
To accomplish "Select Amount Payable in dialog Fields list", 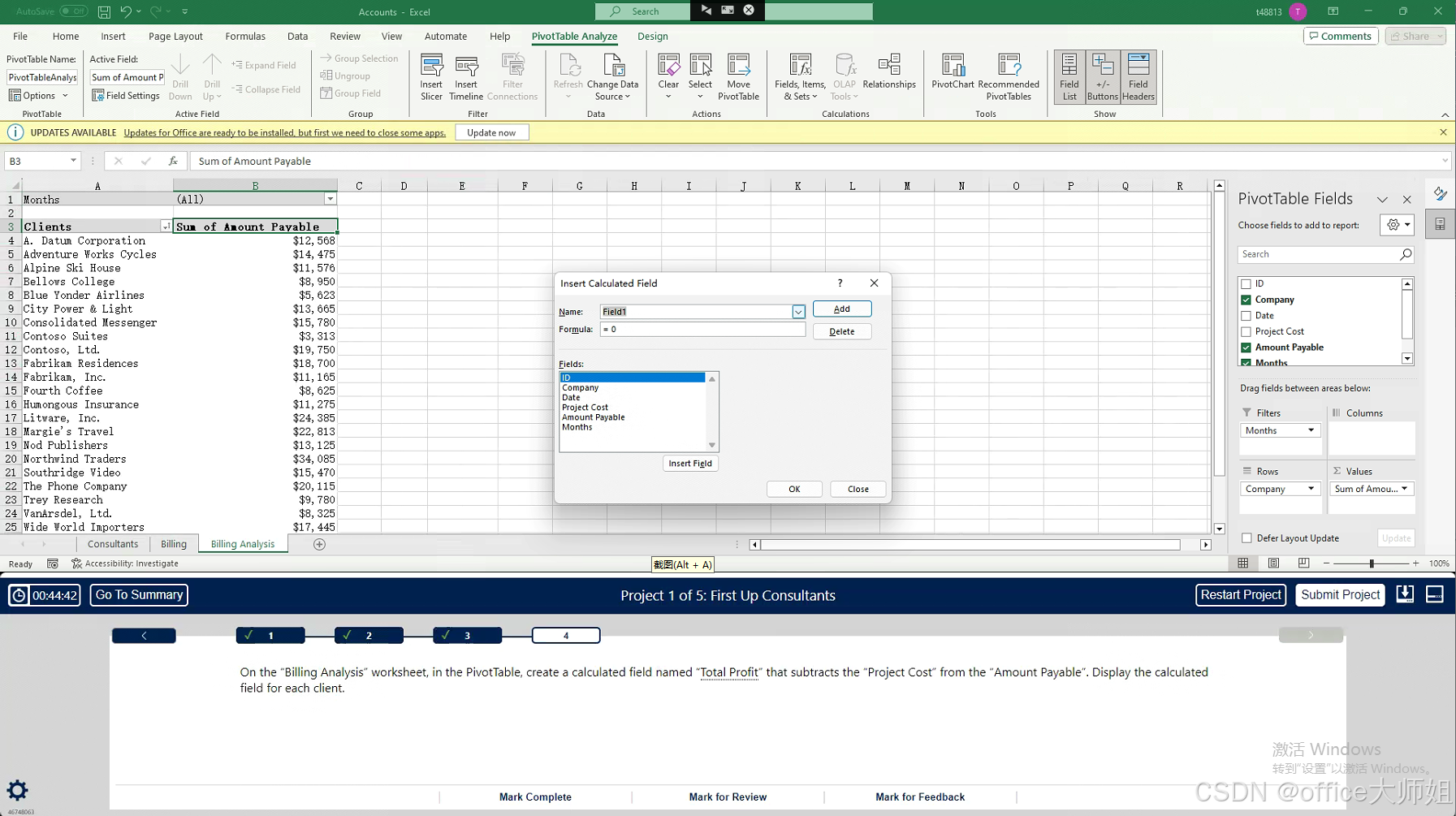I will [593, 417].
